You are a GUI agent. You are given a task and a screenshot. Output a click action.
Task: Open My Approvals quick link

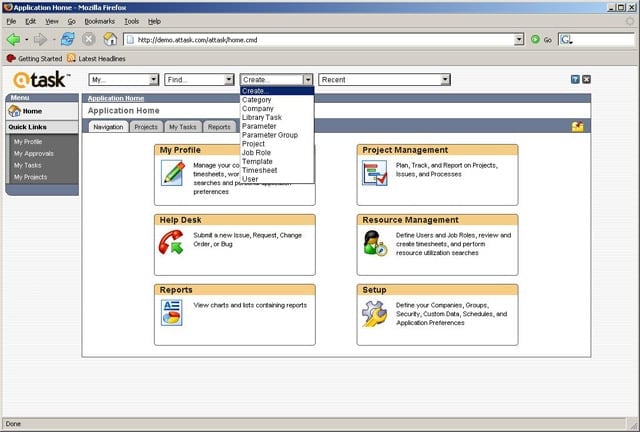pyautogui.click(x=33, y=154)
